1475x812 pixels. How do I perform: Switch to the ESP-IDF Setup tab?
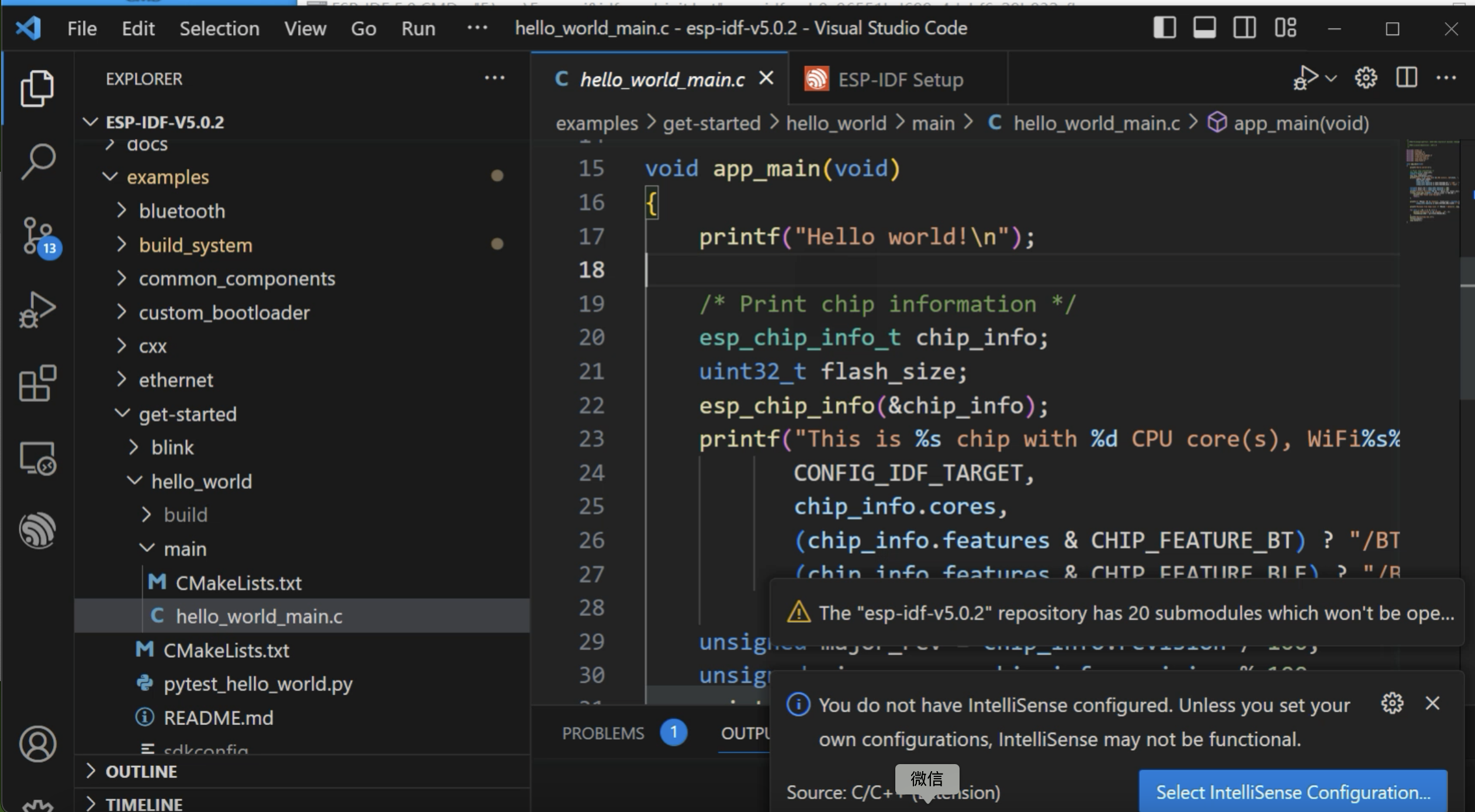[x=898, y=79]
